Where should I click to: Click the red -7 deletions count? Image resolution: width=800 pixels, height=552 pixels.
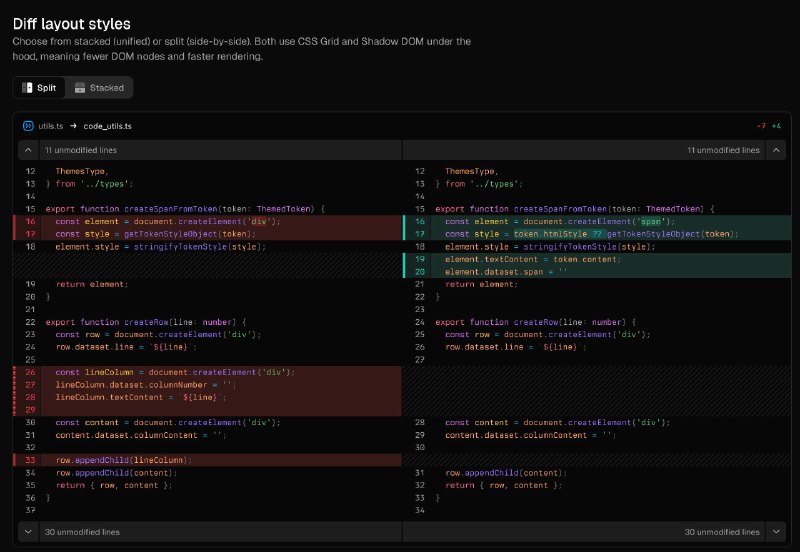tap(761, 126)
